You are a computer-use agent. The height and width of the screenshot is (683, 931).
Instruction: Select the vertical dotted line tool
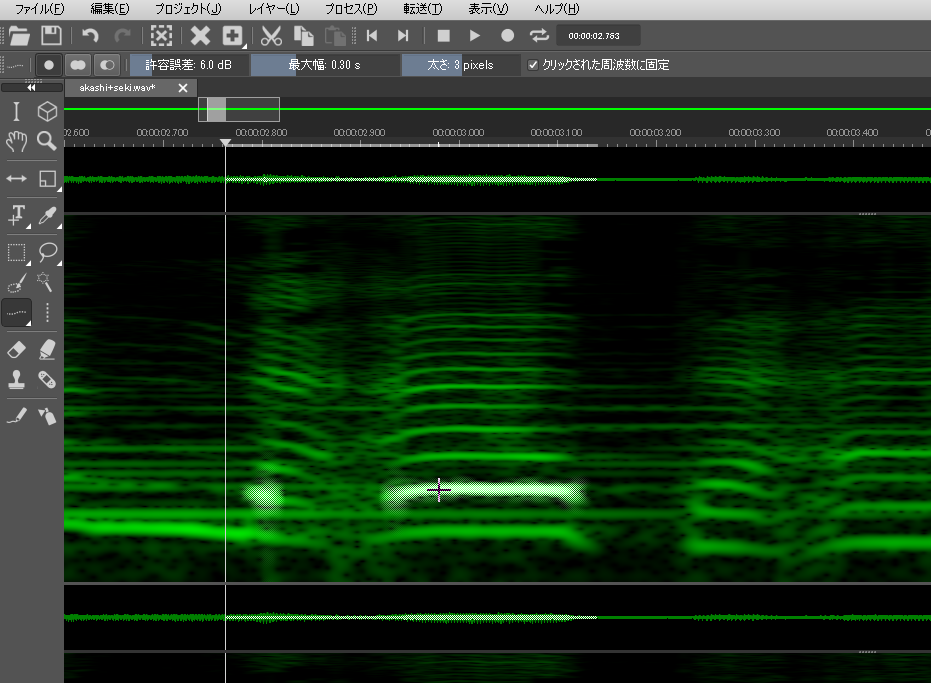pyautogui.click(x=47, y=312)
